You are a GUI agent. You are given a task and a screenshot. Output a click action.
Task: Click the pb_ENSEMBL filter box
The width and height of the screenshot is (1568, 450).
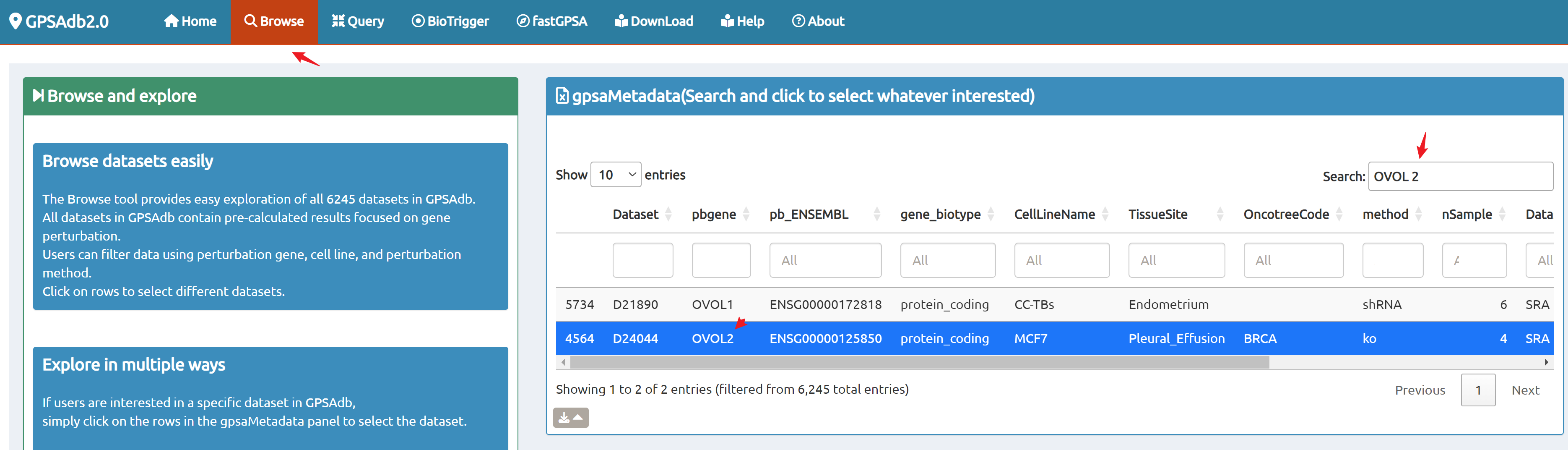pyautogui.click(x=825, y=260)
